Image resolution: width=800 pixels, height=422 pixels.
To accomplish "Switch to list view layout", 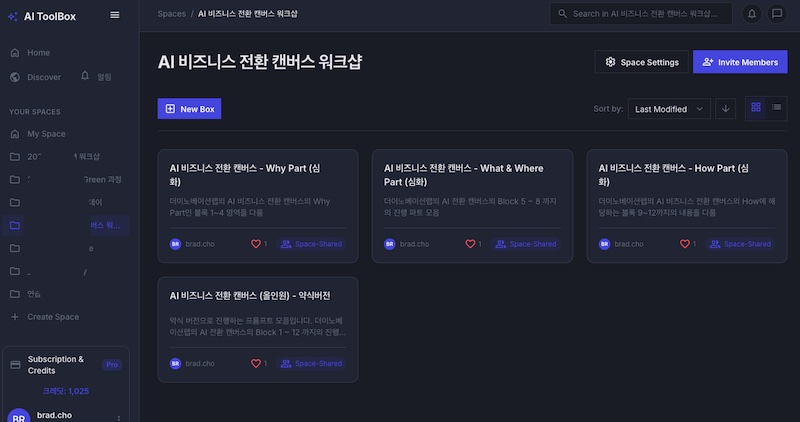I will pos(777,108).
